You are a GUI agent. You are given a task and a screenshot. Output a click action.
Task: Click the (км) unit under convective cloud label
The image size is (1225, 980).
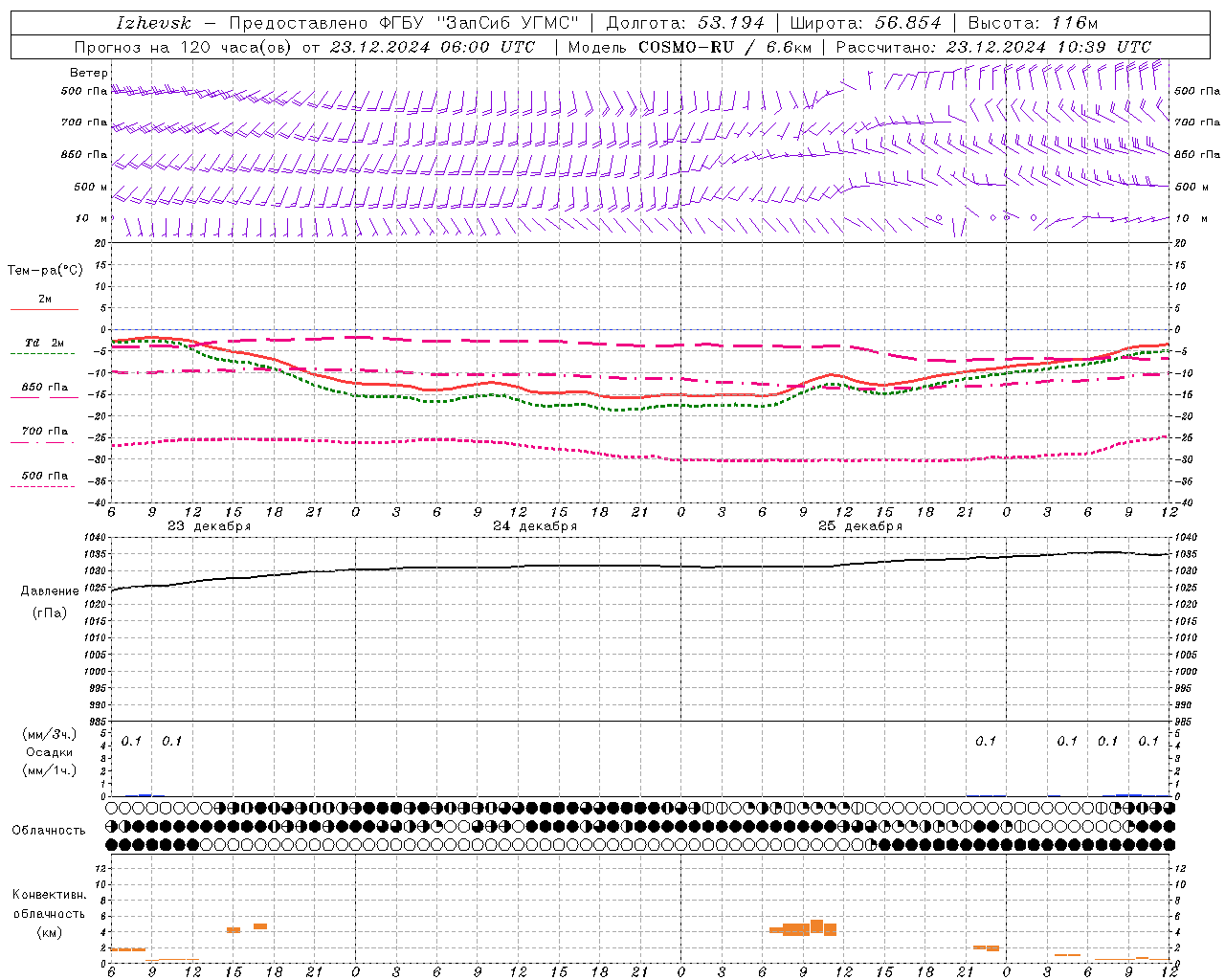click(x=50, y=932)
